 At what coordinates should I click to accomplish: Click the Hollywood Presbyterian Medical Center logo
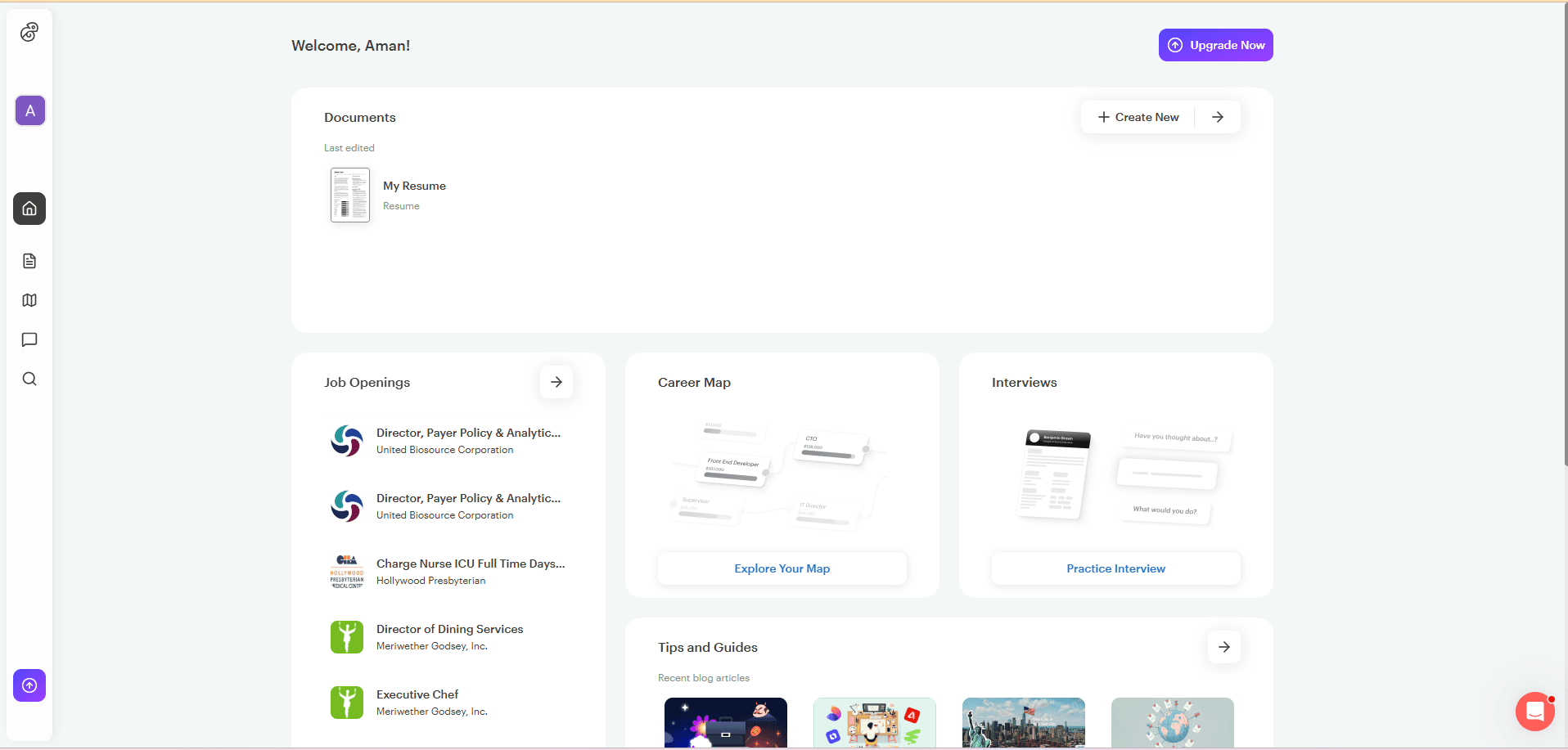click(346, 571)
